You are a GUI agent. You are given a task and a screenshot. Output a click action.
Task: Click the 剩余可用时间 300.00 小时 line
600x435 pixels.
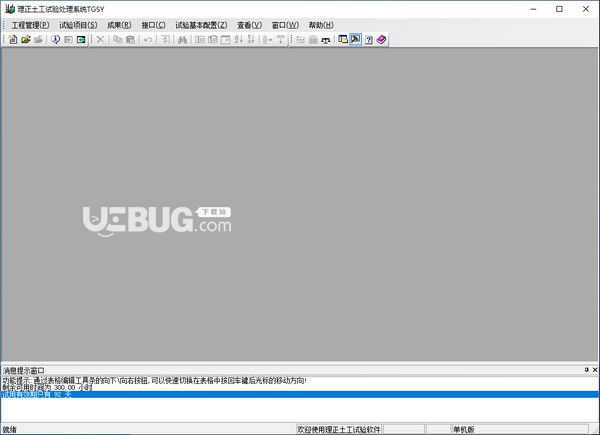point(47,388)
